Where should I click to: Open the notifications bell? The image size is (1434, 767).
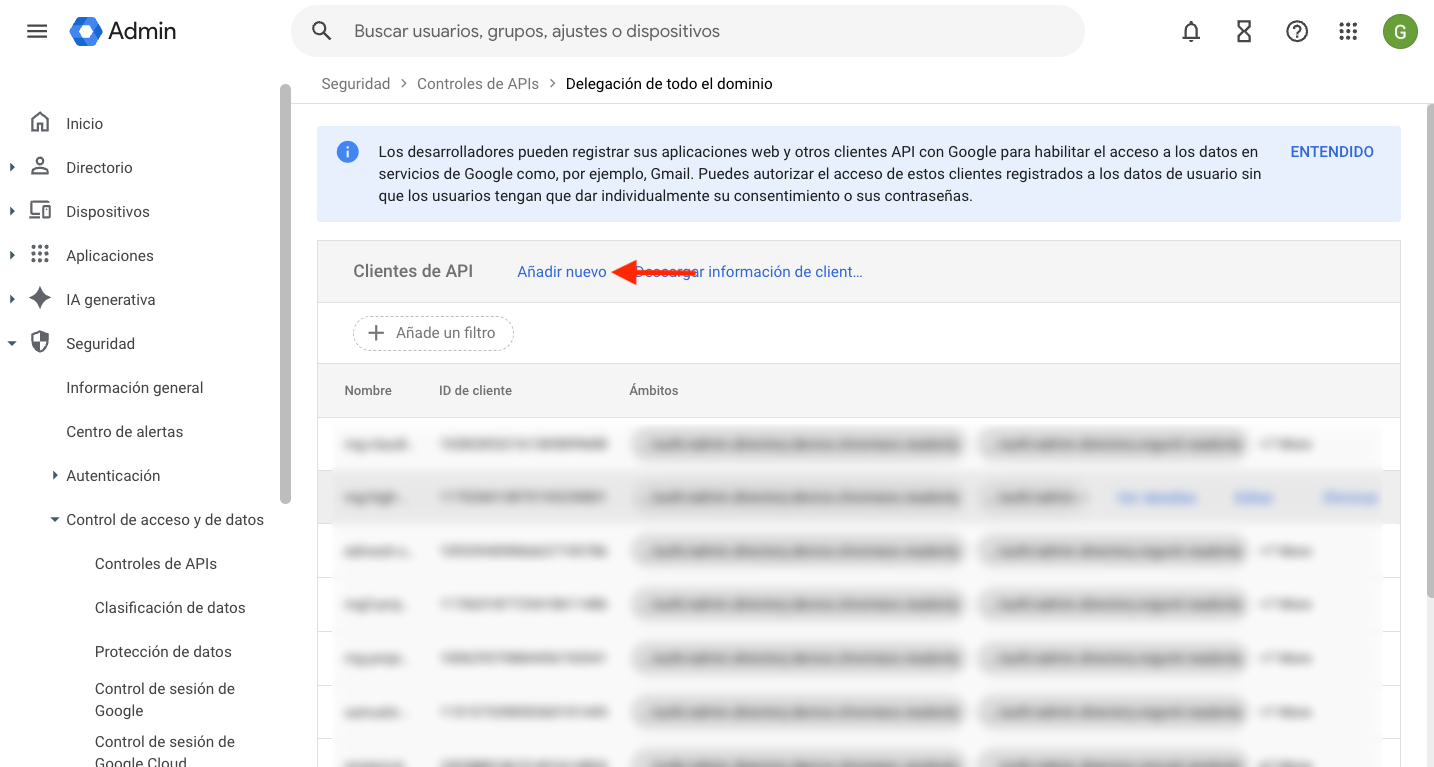(1190, 32)
